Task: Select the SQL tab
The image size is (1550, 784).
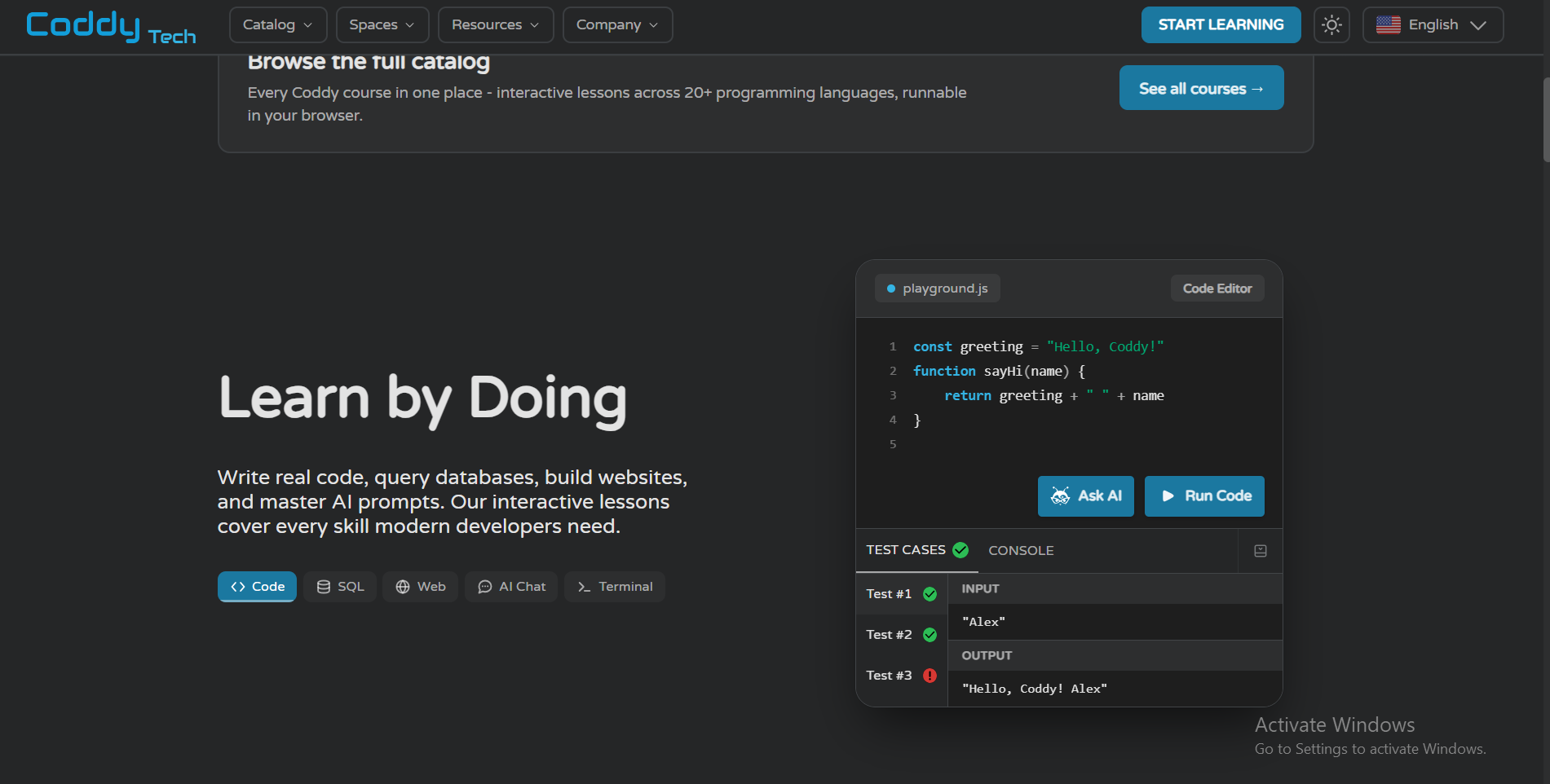Action: tap(340, 587)
